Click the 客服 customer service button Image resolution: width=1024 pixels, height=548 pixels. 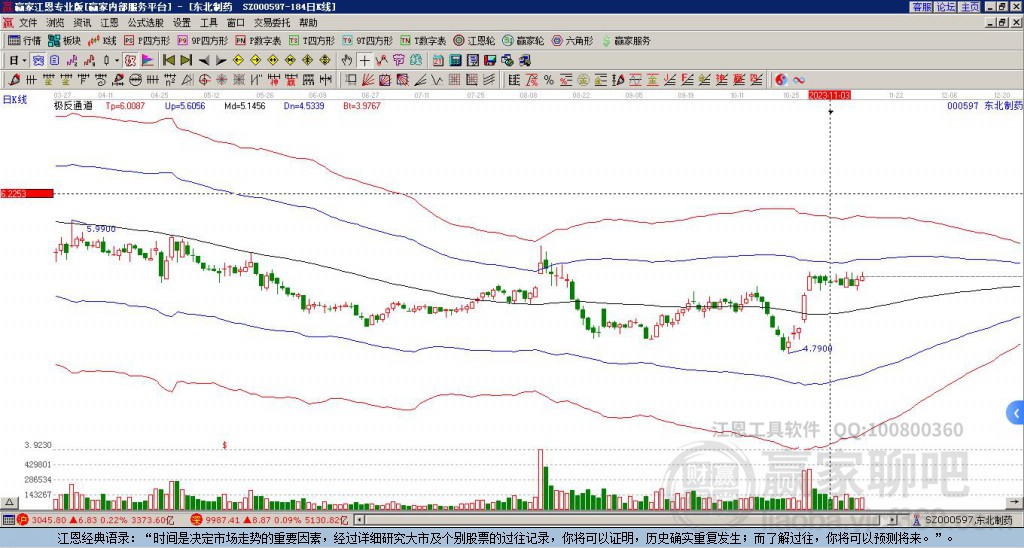coord(921,7)
